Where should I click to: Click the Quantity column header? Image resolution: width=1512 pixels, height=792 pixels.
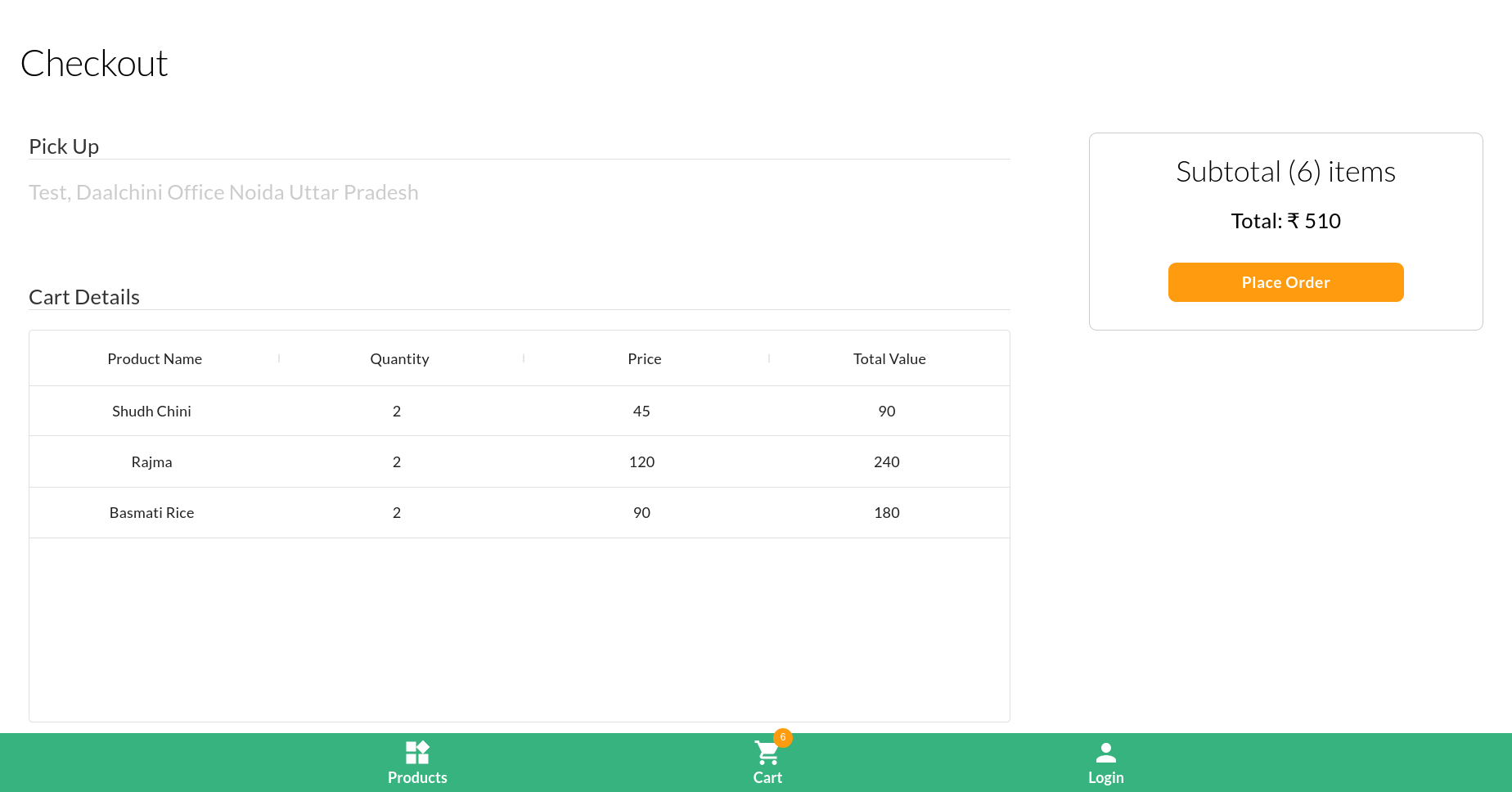pyautogui.click(x=399, y=358)
